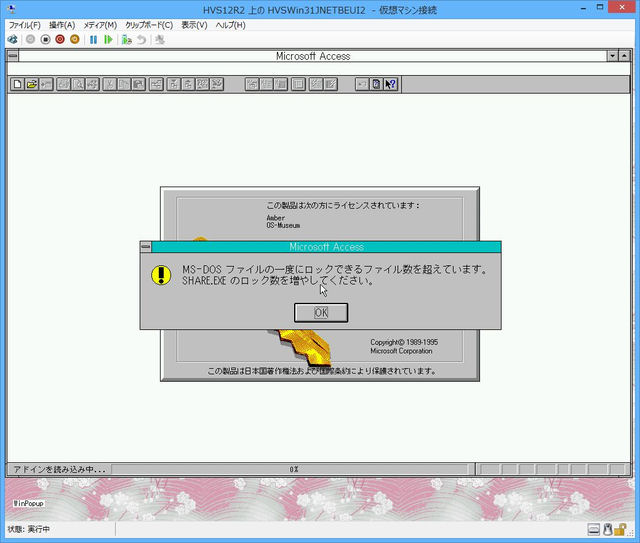Click Access Open Database folder icon

(32, 84)
